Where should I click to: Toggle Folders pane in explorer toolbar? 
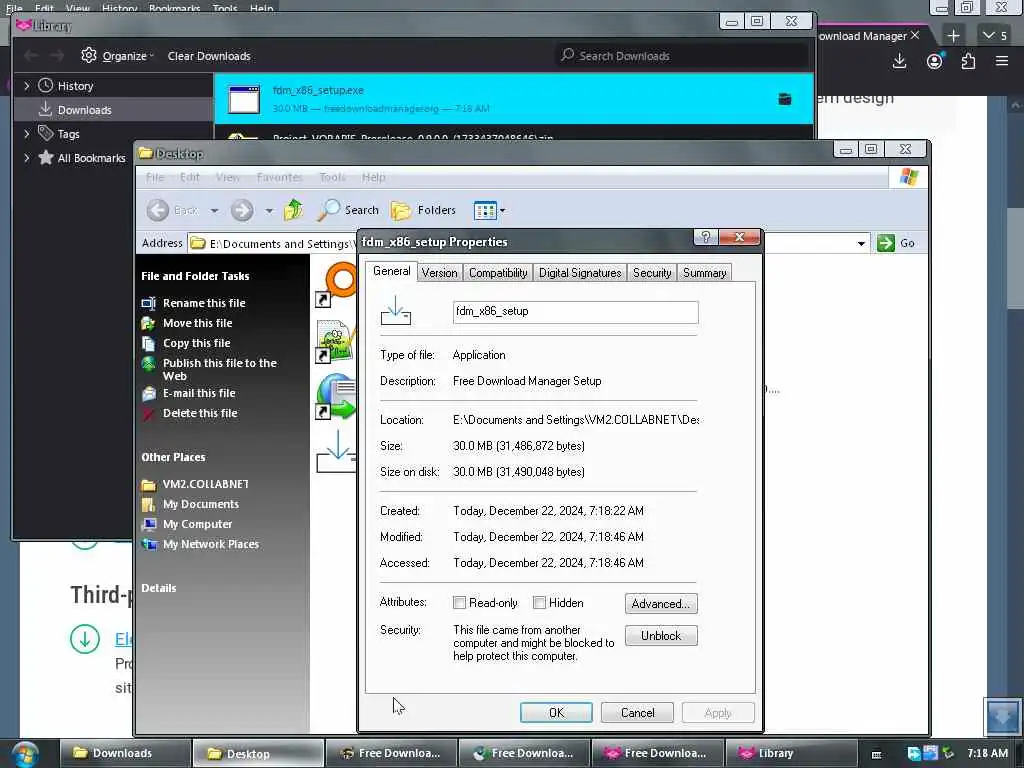[x=423, y=210]
